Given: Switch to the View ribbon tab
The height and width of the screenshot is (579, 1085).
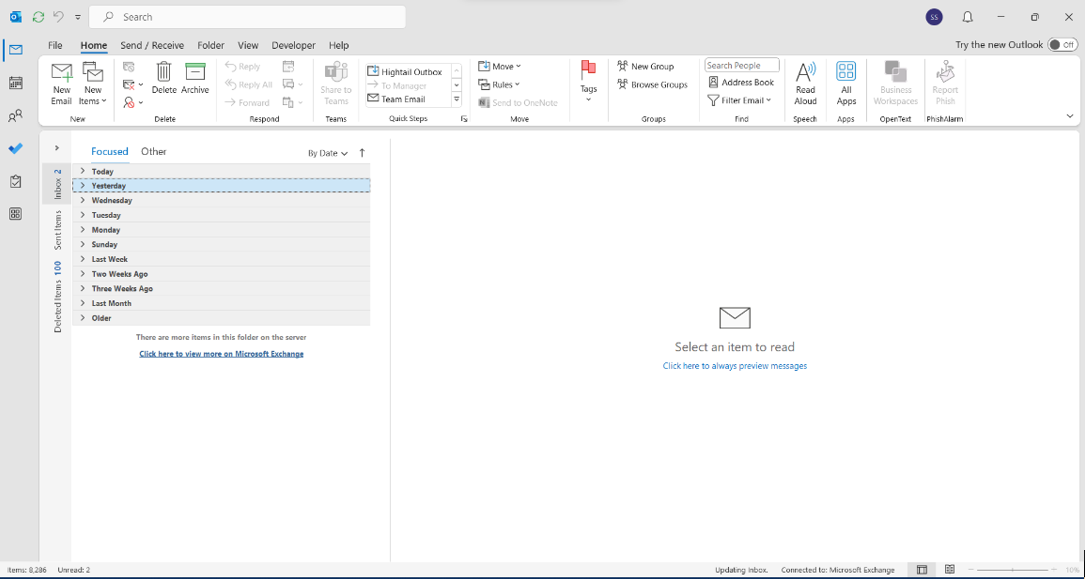Looking at the screenshot, I should pyautogui.click(x=248, y=45).
